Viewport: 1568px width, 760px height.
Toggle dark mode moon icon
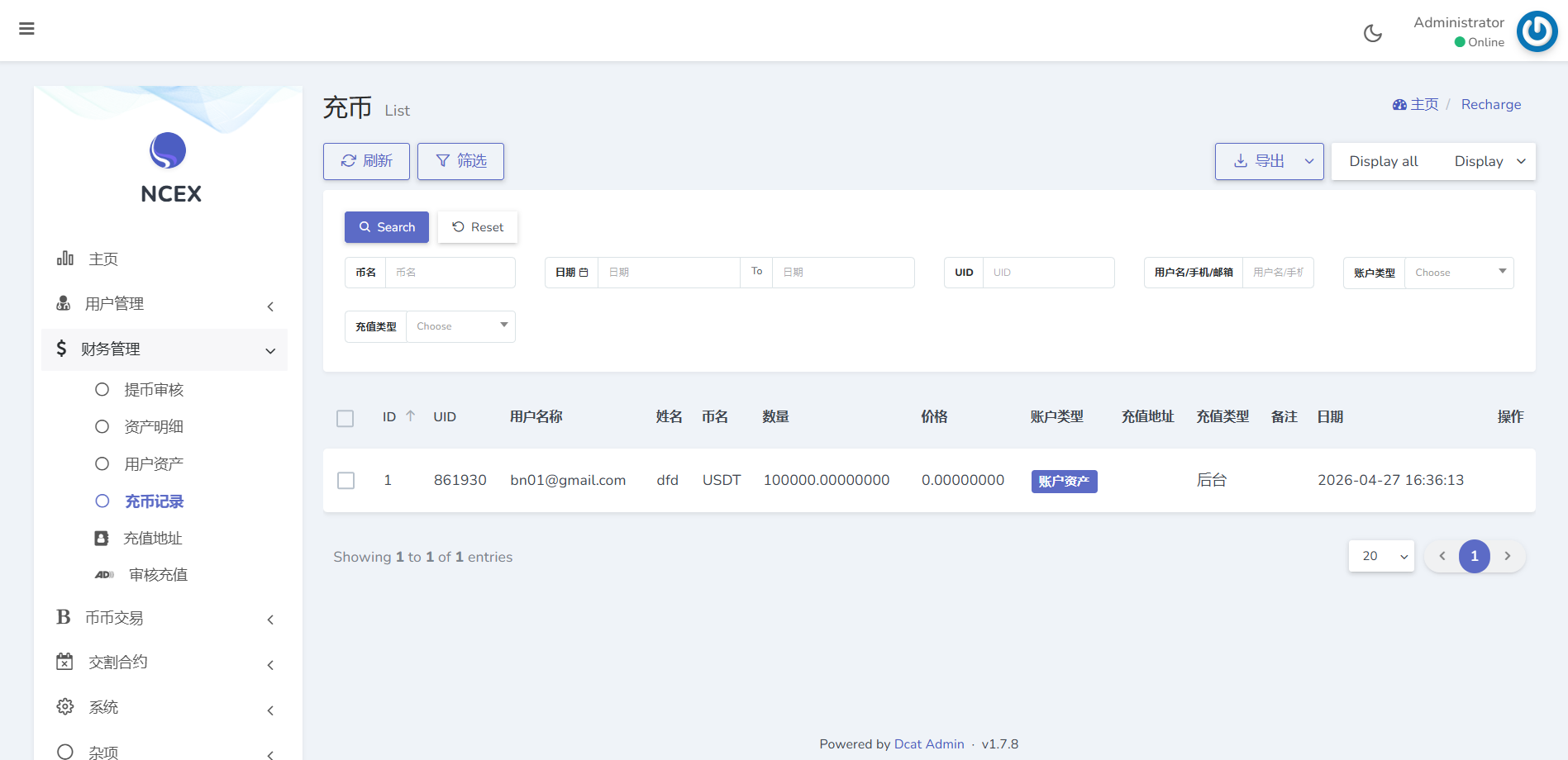click(1372, 33)
